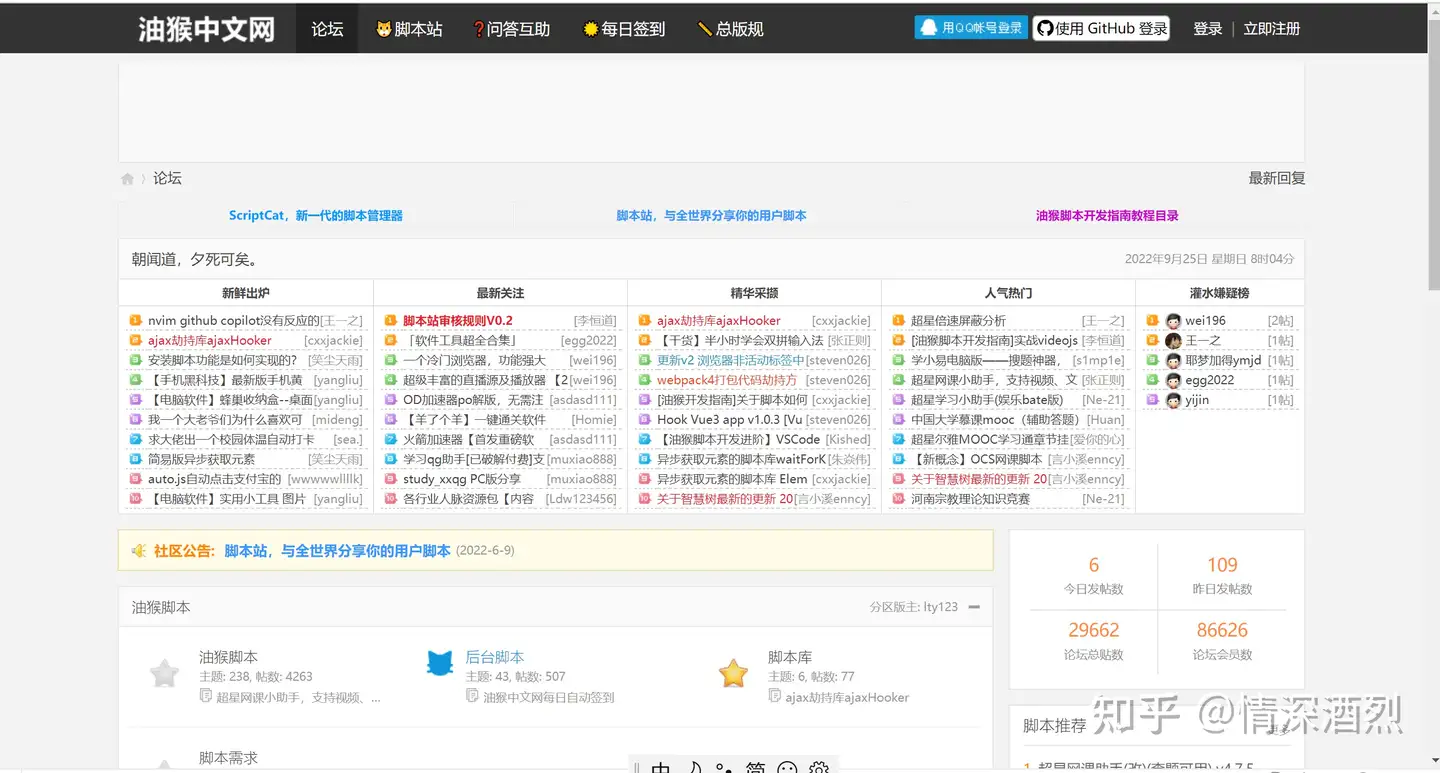Image resolution: width=1440 pixels, height=773 pixels.
Task: Click the rank badge beside nvim github copilot
Action: pyautogui.click(x=136, y=321)
